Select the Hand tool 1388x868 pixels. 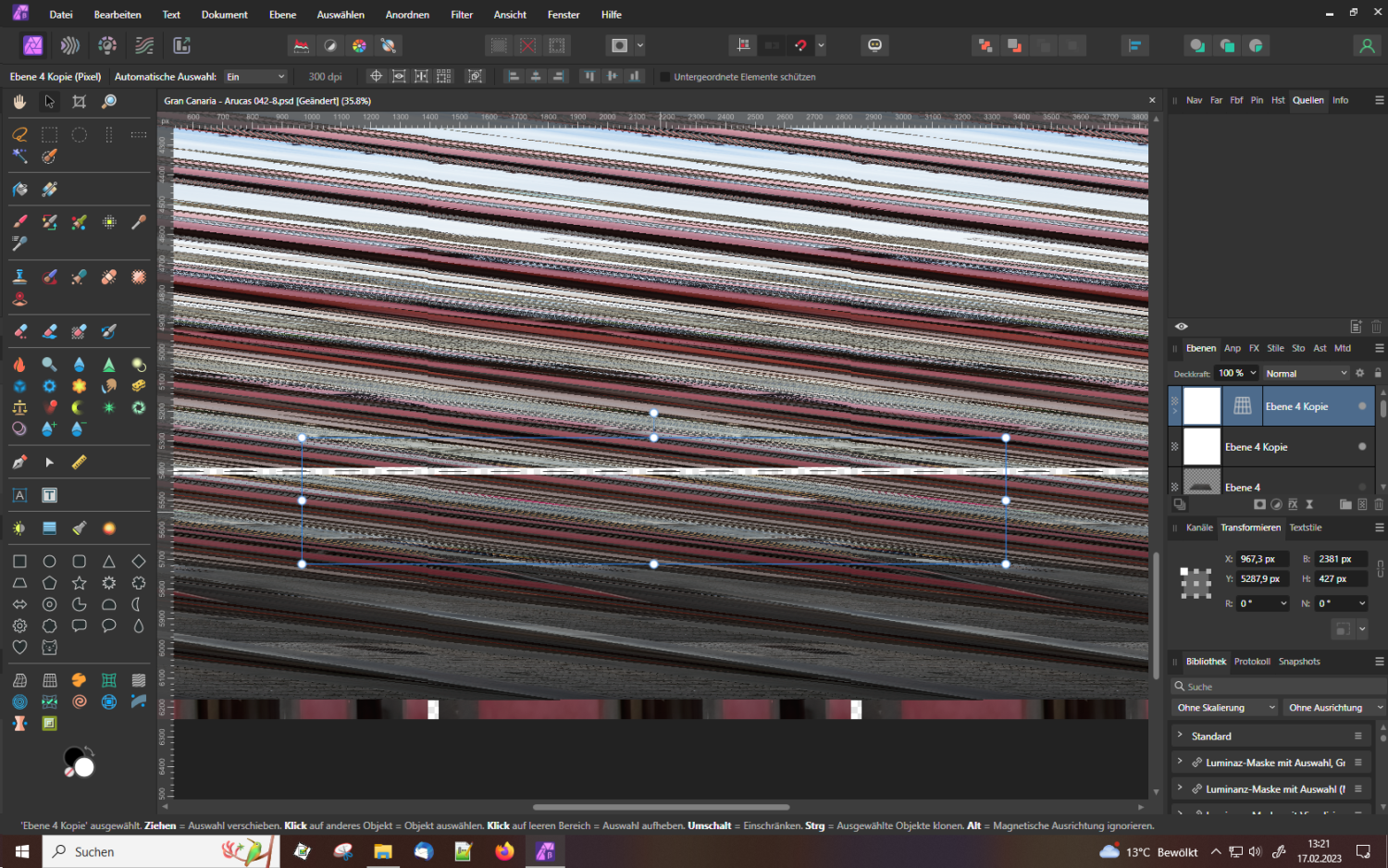(19, 102)
